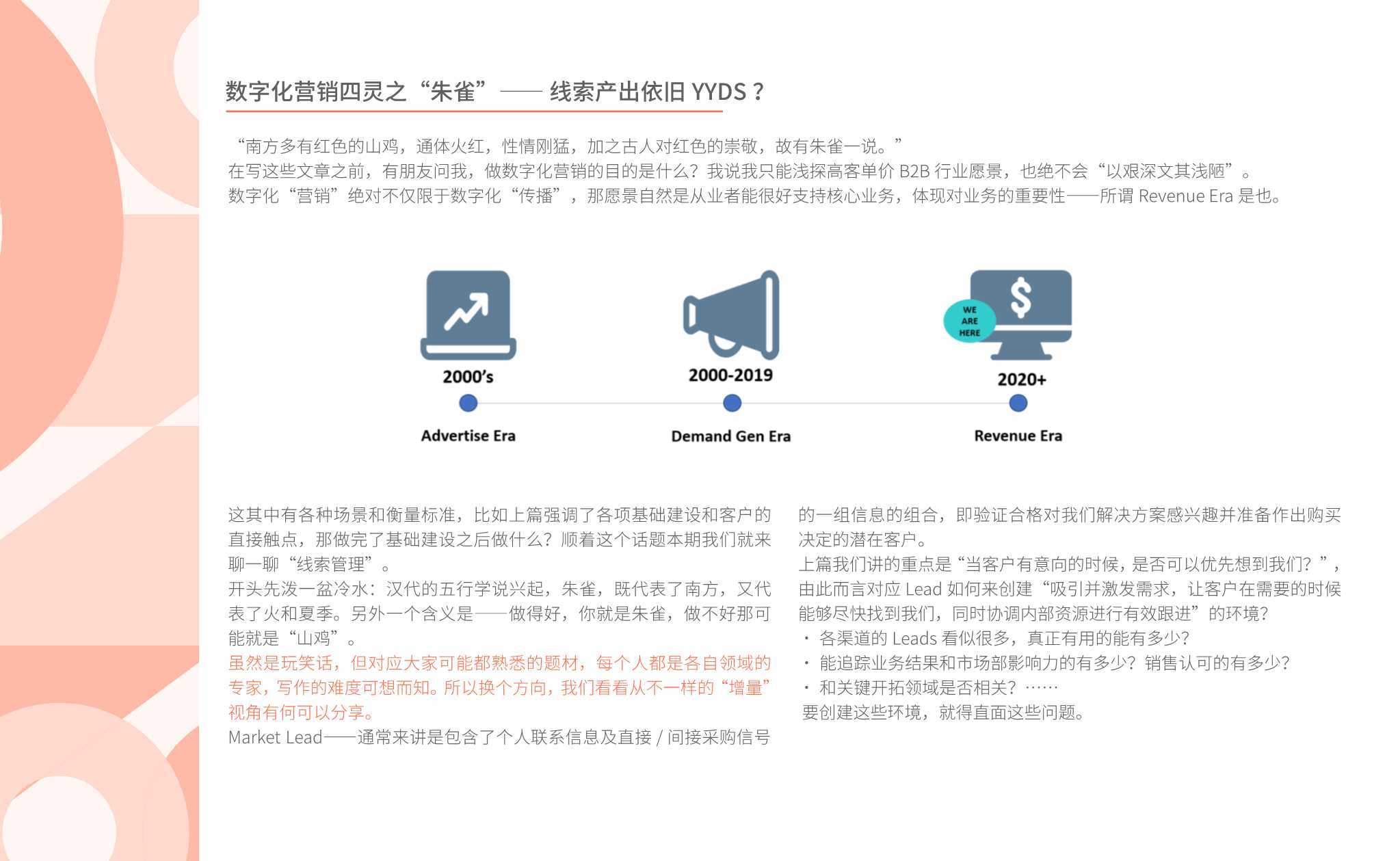Click the dollar sign monitor icon
Viewport: 1400px width, 861px height.
1021,315
